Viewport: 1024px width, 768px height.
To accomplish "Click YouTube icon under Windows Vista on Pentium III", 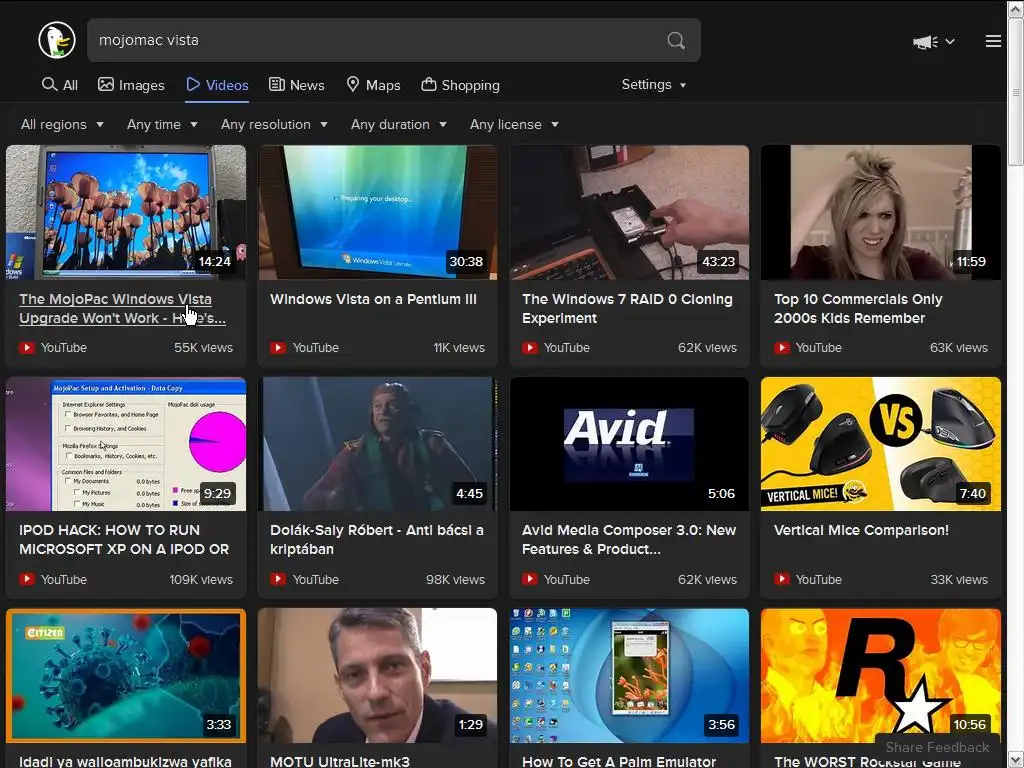I will 278,347.
